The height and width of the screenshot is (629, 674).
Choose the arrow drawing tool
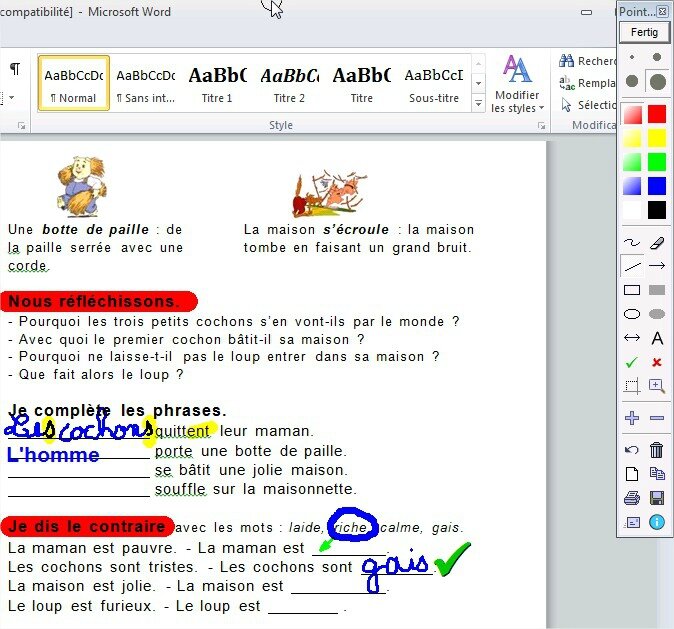coord(657,266)
